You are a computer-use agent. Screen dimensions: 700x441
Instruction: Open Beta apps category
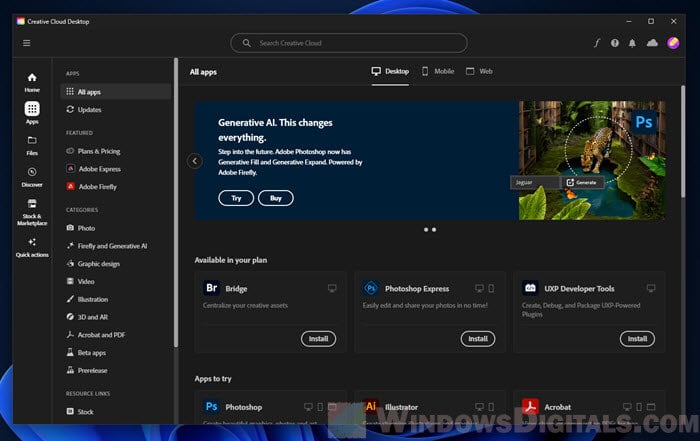[86, 353]
